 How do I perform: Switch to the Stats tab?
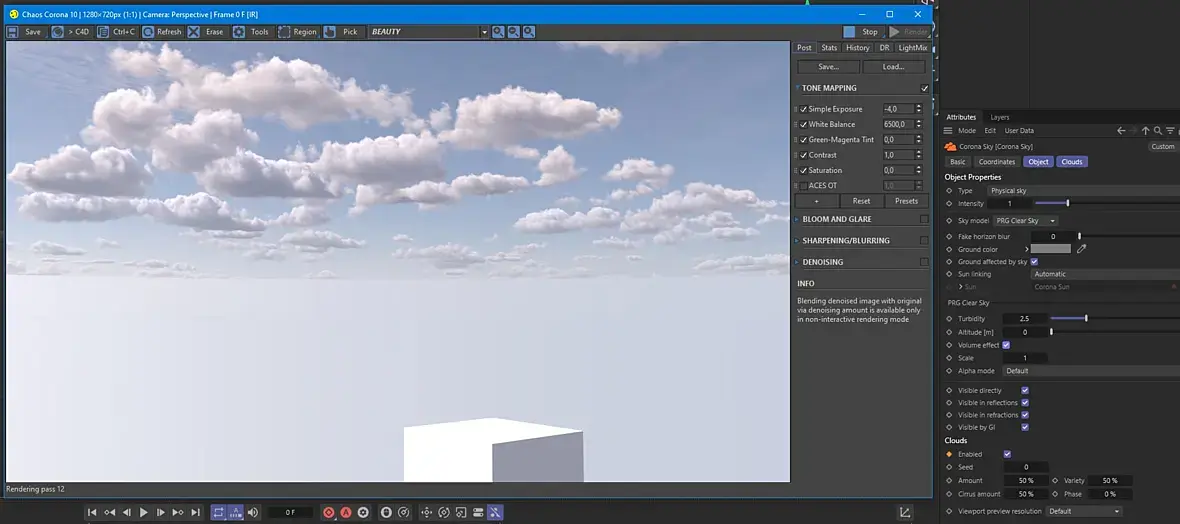(829, 47)
